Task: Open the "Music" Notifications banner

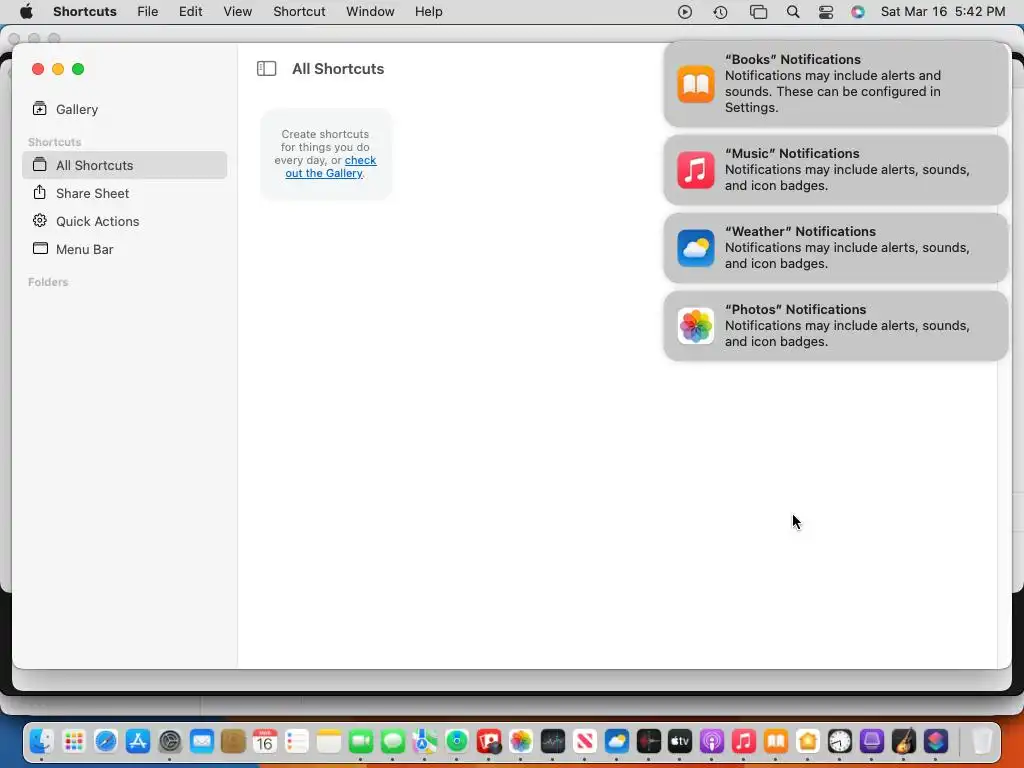Action: point(836,170)
